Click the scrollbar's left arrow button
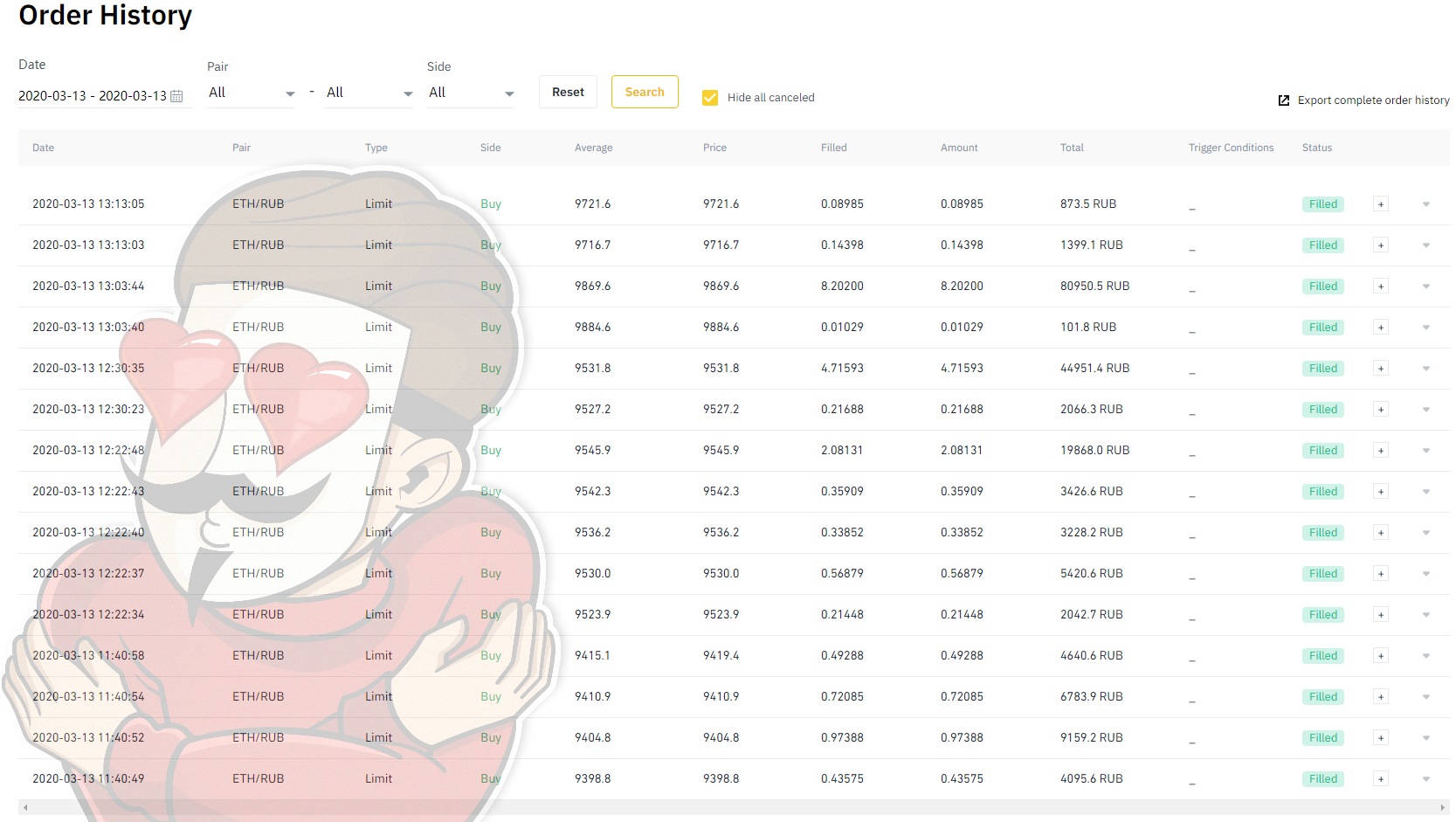This screenshot has height=822, width=1456. [25, 807]
